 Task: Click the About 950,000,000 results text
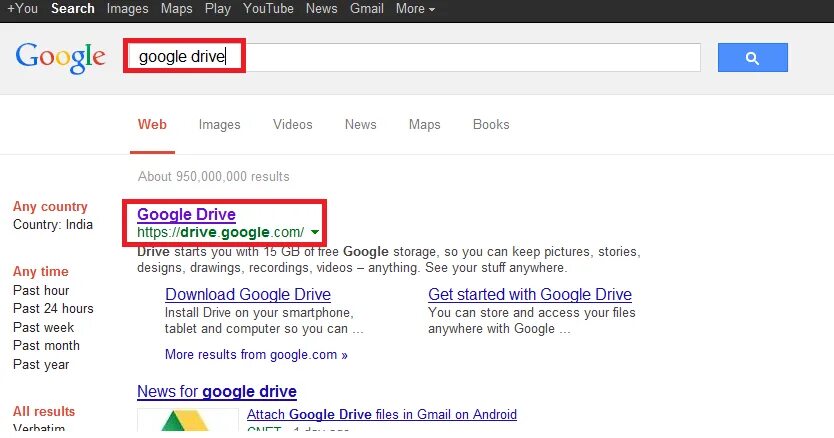(214, 177)
